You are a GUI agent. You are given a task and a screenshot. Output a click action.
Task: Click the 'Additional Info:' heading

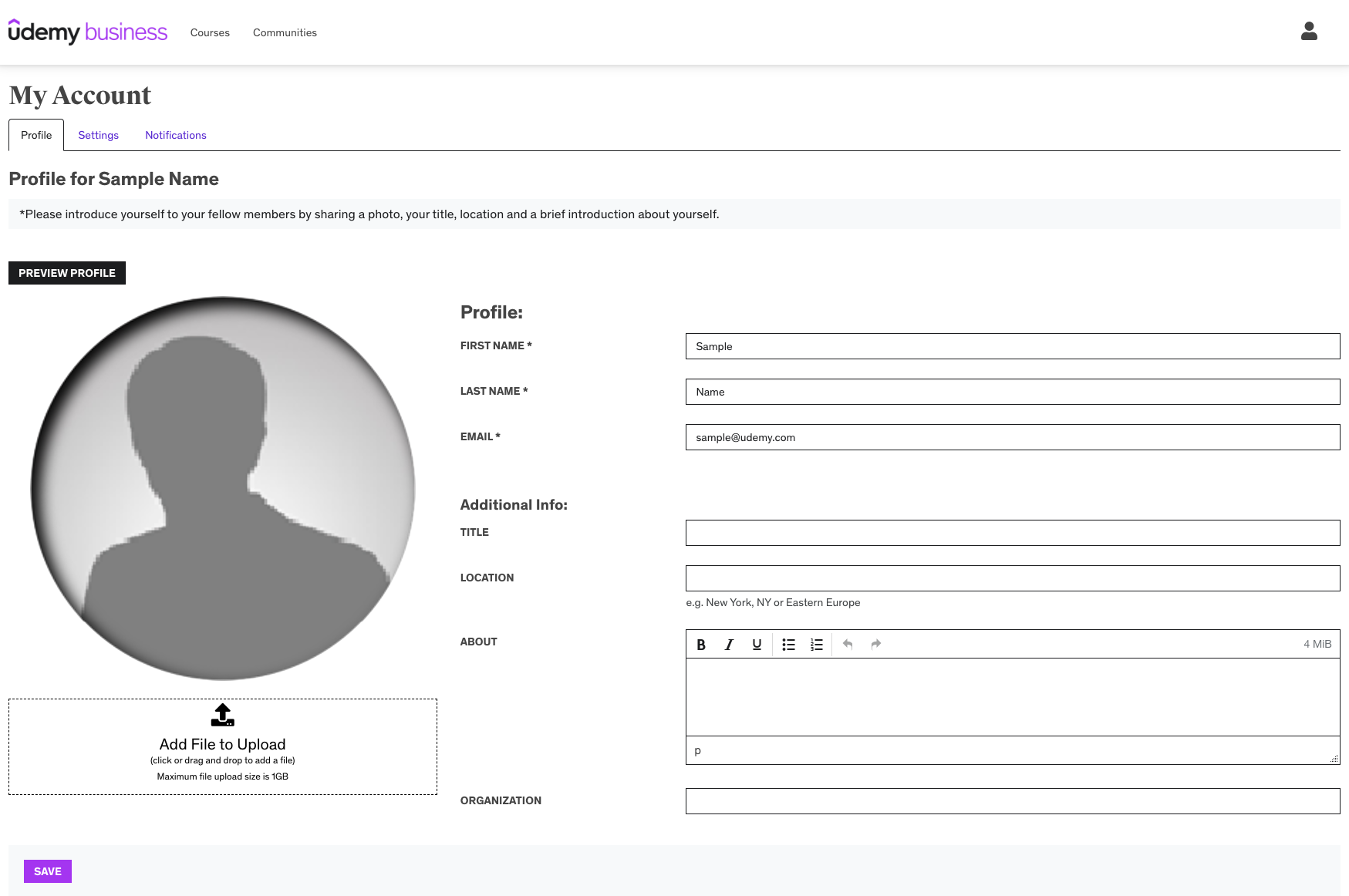click(514, 505)
